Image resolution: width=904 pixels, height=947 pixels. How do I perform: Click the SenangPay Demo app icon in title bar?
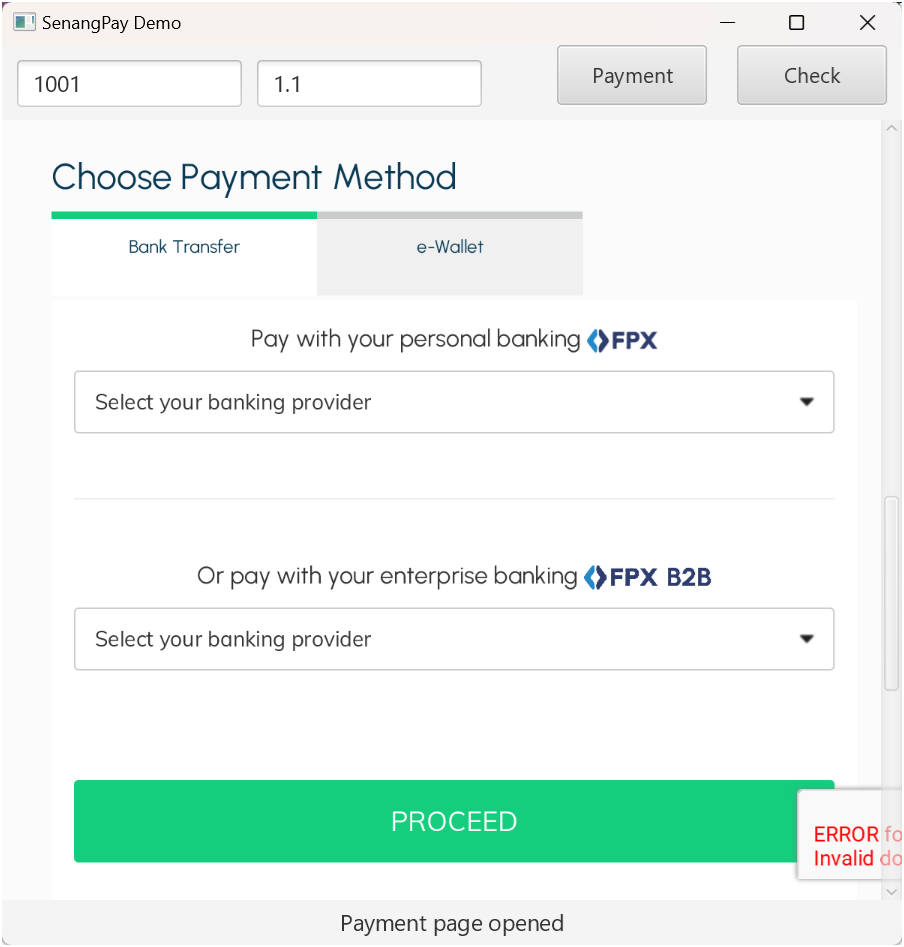click(x=25, y=22)
